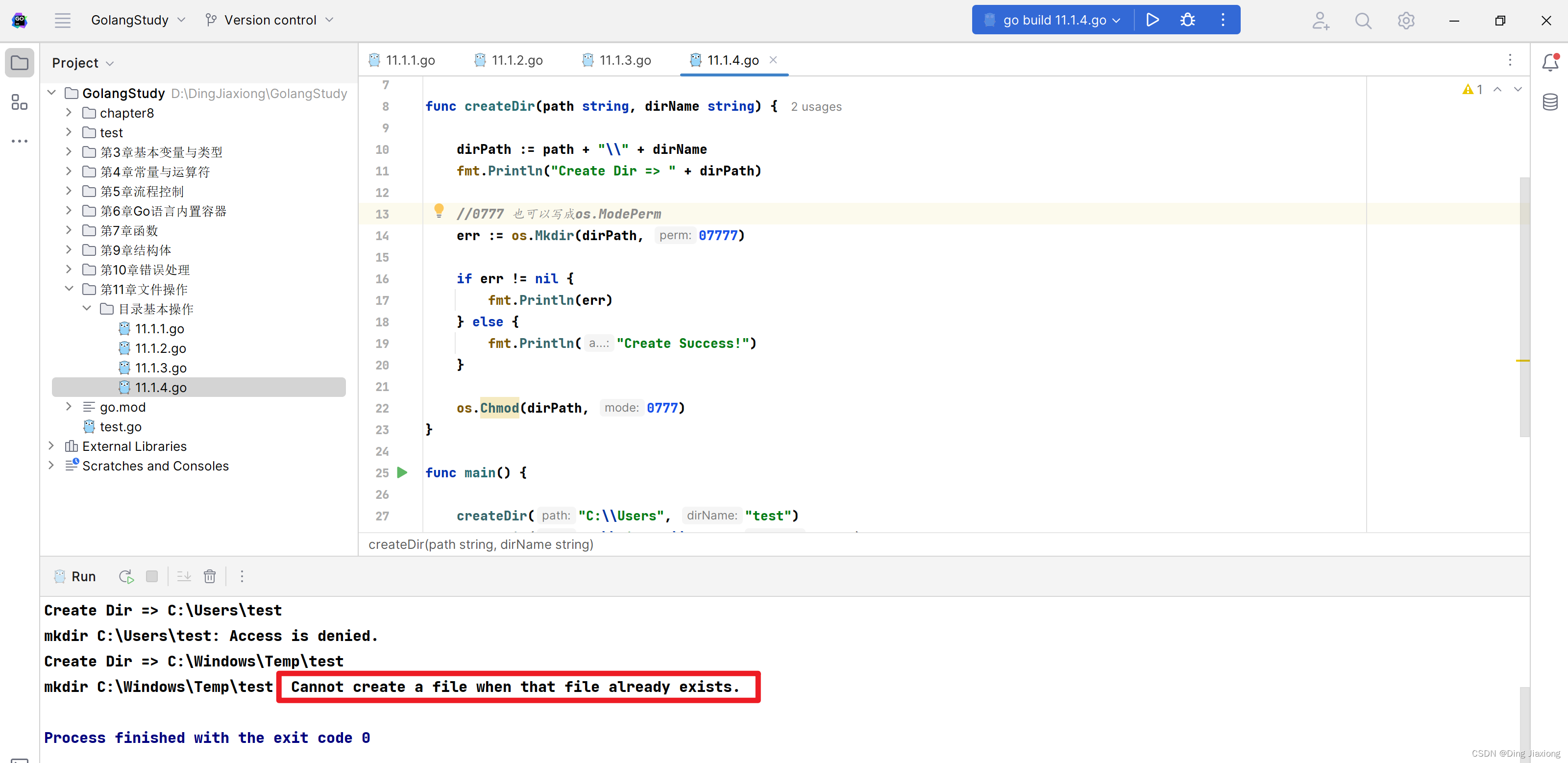The width and height of the screenshot is (1568, 763).
Task: Click 'Process finished with the exit code 0'
Action: [207, 738]
